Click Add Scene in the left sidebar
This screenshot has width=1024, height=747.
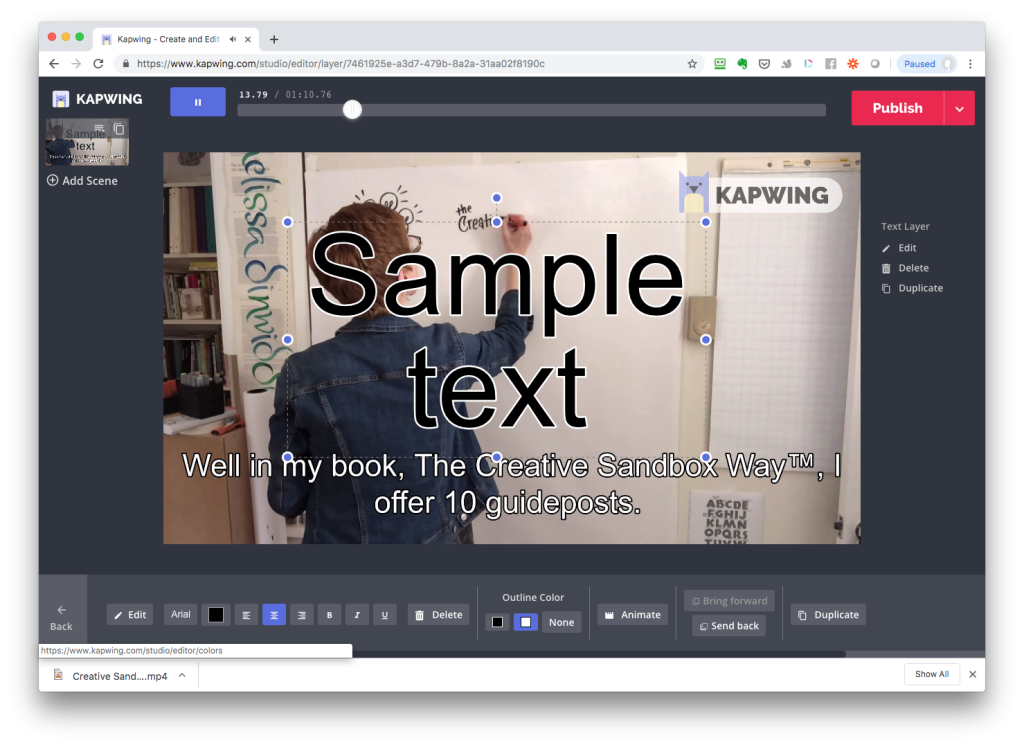click(82, 181)
